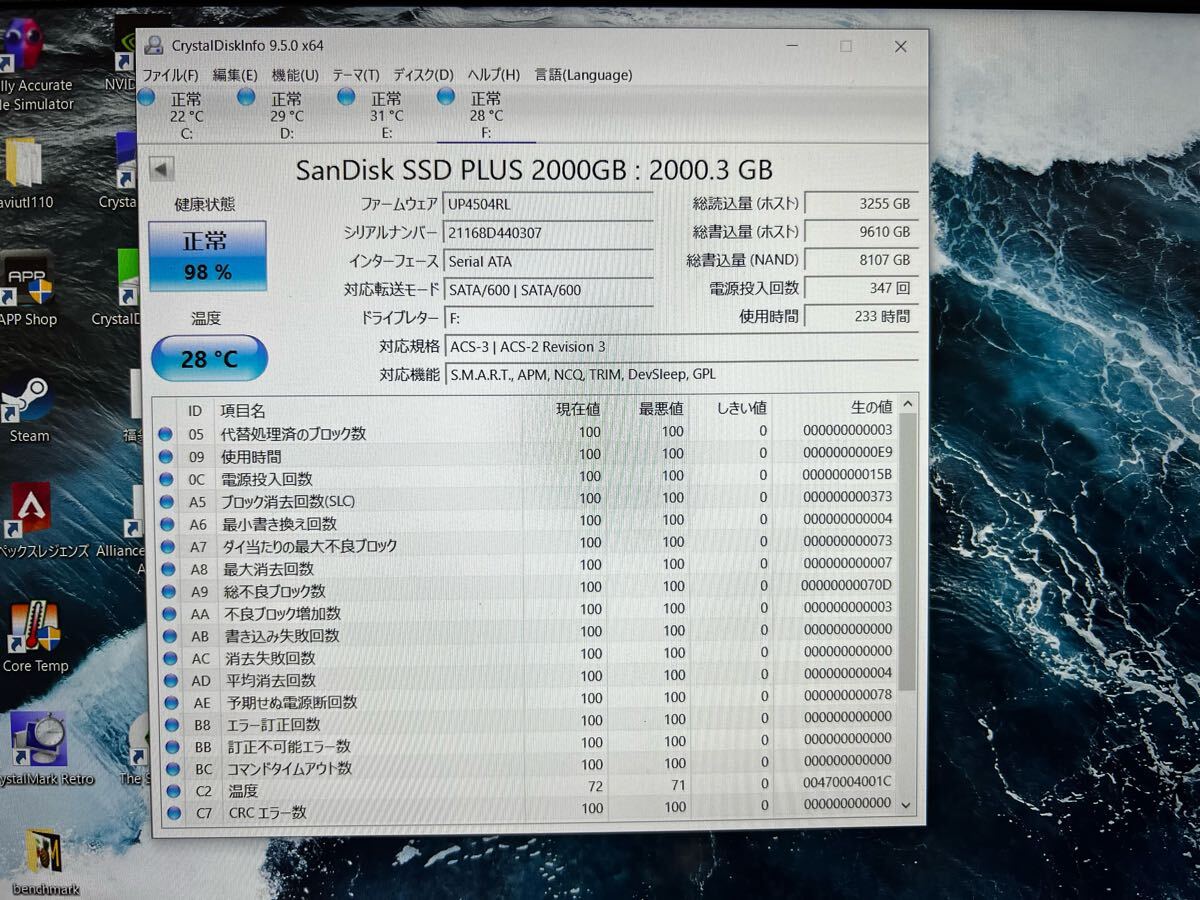This screenshot has height=900, width=1200.
Task: Click the status dot for attribute 0C
Action: click(x=167, y=479)
